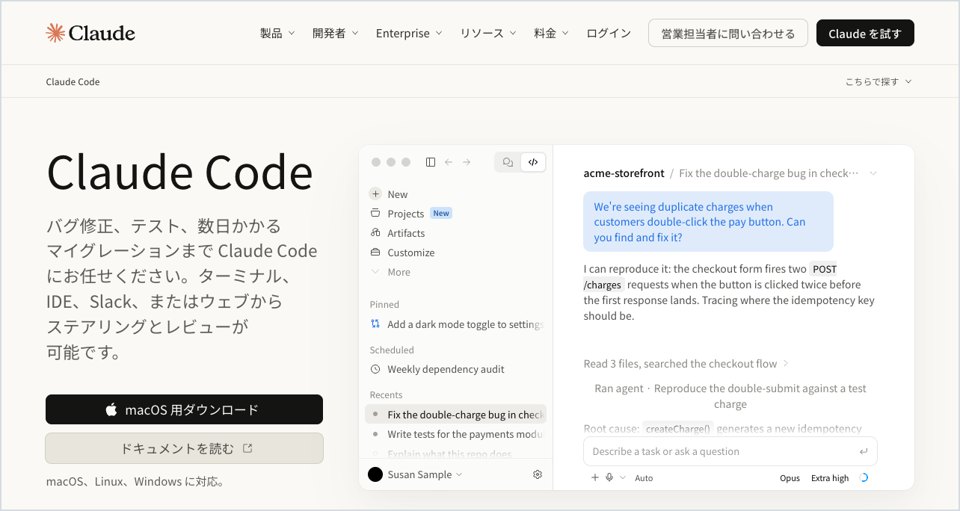Click ドキュメントを読む button
The image size is (960, 511).
coord(184,449)
